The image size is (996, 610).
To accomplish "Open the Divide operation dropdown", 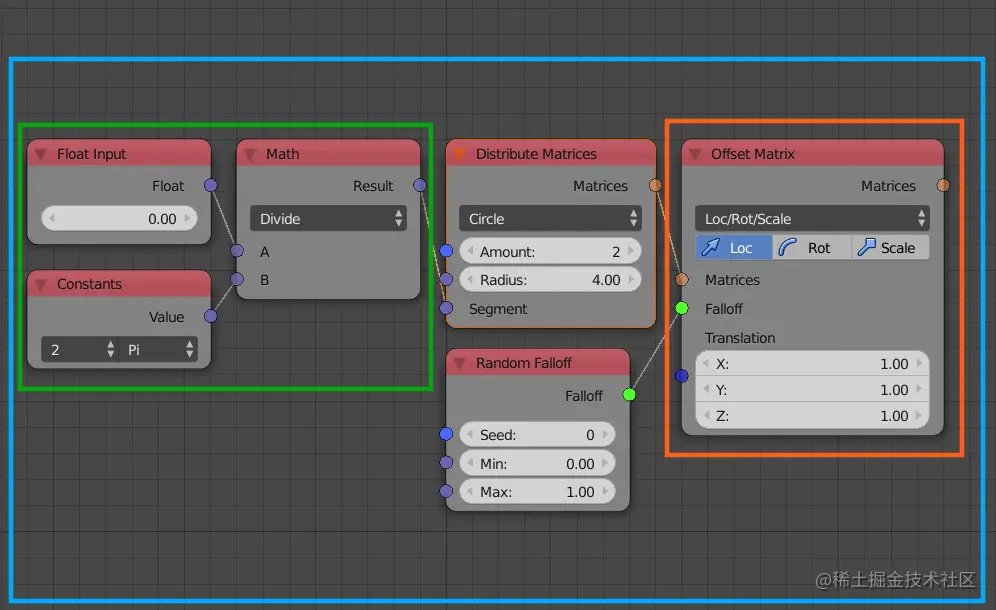I will [x=328, y=219].
